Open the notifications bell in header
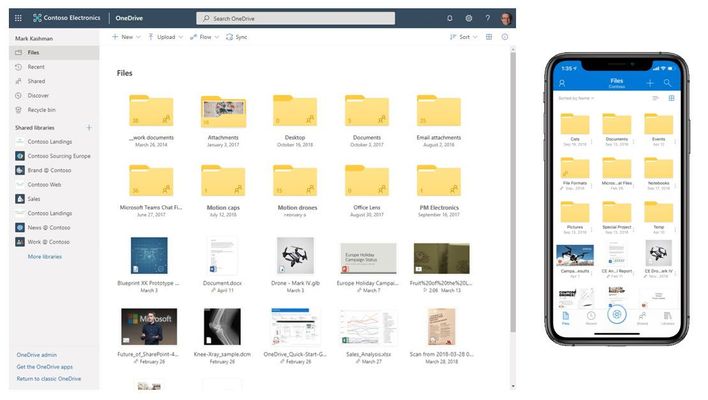Viewport: 708px width, 400px height. 450,18
